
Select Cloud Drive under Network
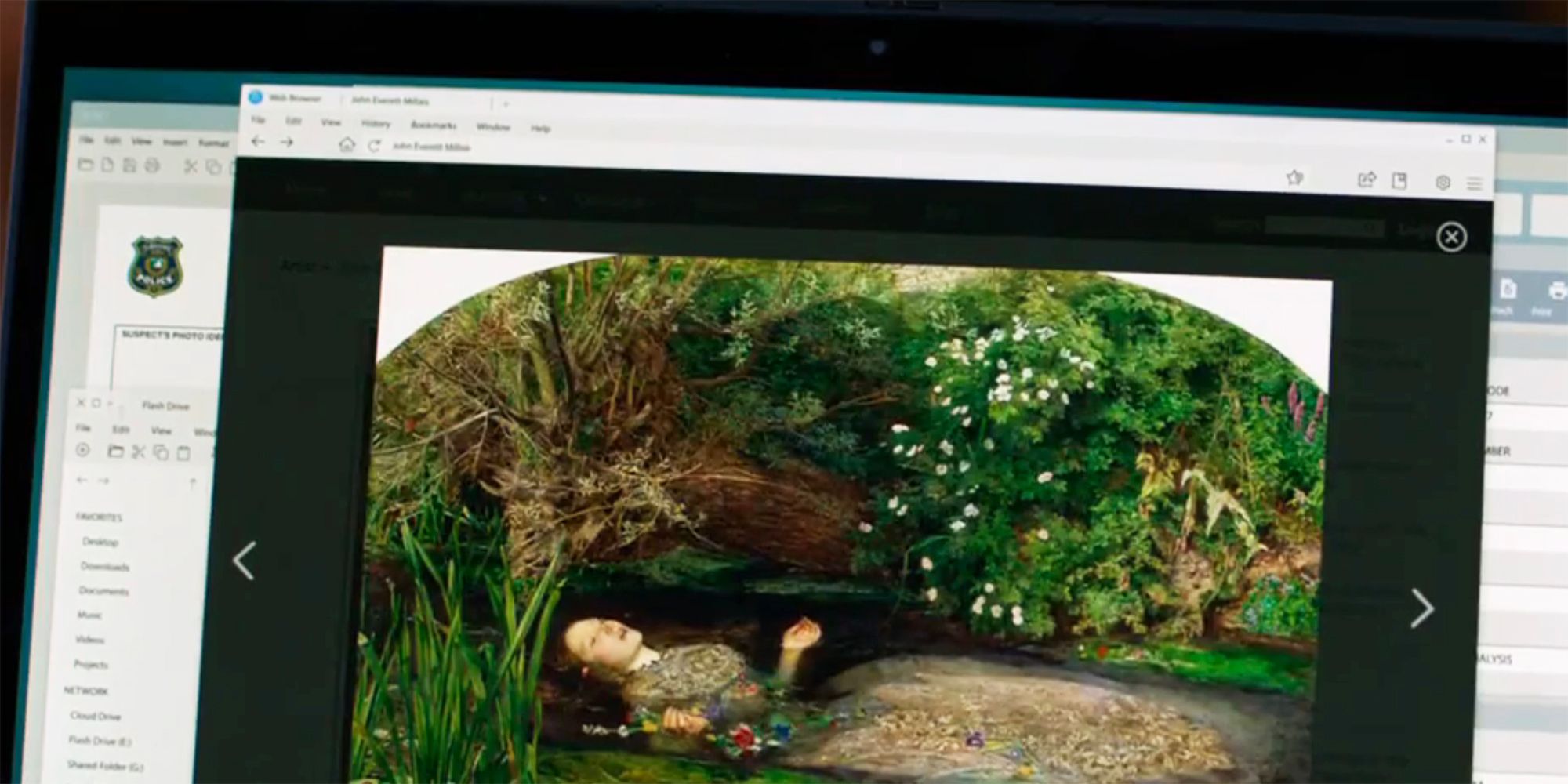(95, 716)
